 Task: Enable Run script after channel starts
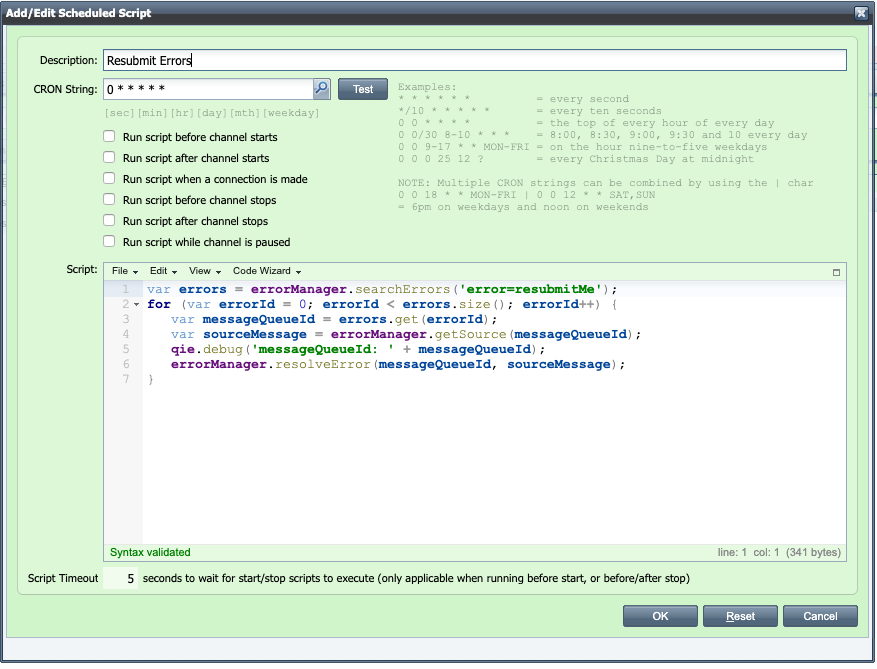click(109, 158)
